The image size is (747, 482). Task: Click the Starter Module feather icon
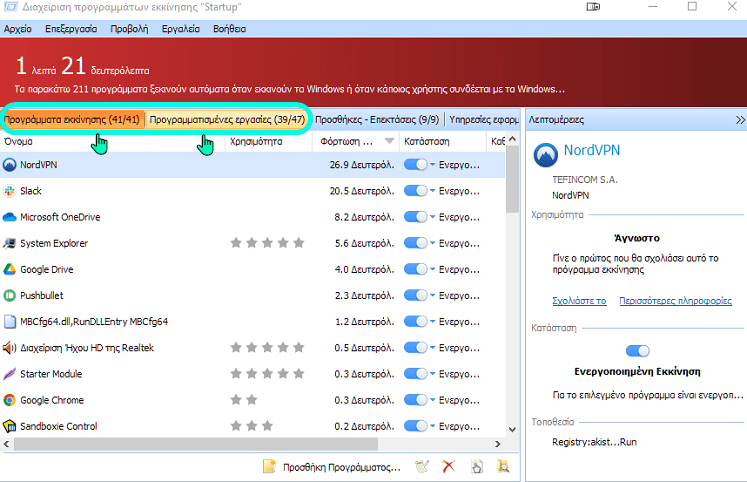pos(10,374)
